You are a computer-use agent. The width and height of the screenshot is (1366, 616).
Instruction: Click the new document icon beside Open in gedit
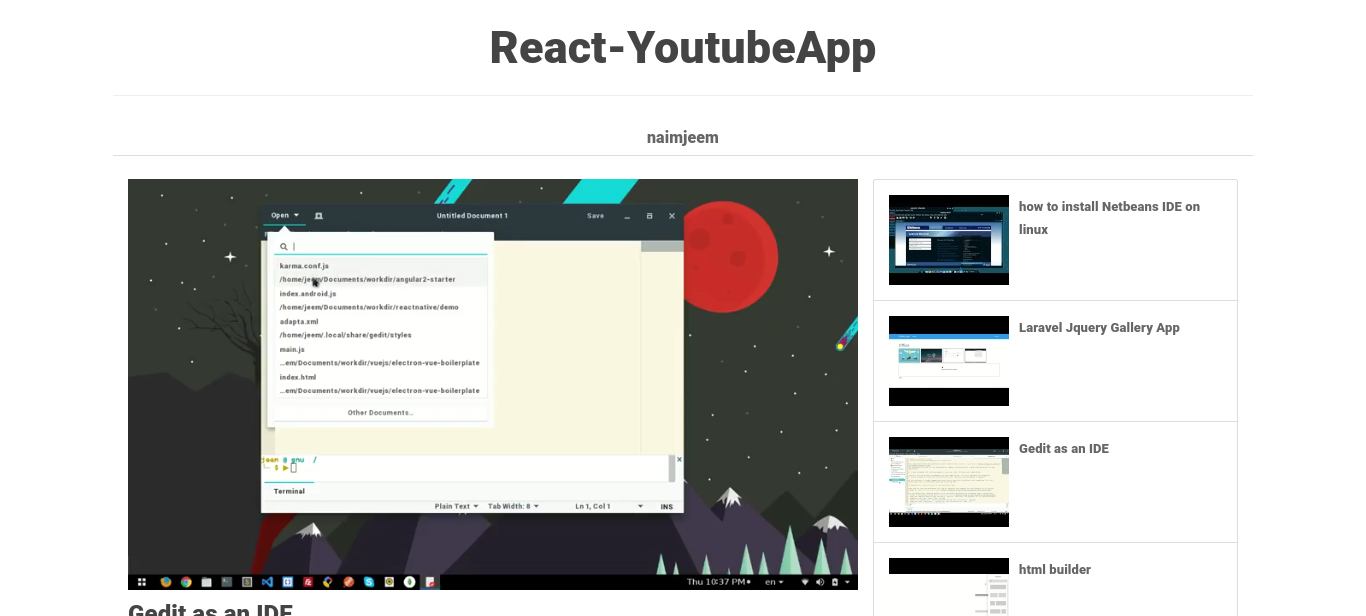(318, 216)
